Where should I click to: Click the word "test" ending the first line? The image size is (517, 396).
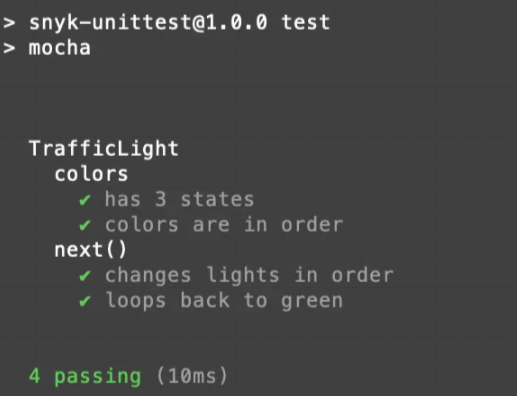[x=306, y=23]
